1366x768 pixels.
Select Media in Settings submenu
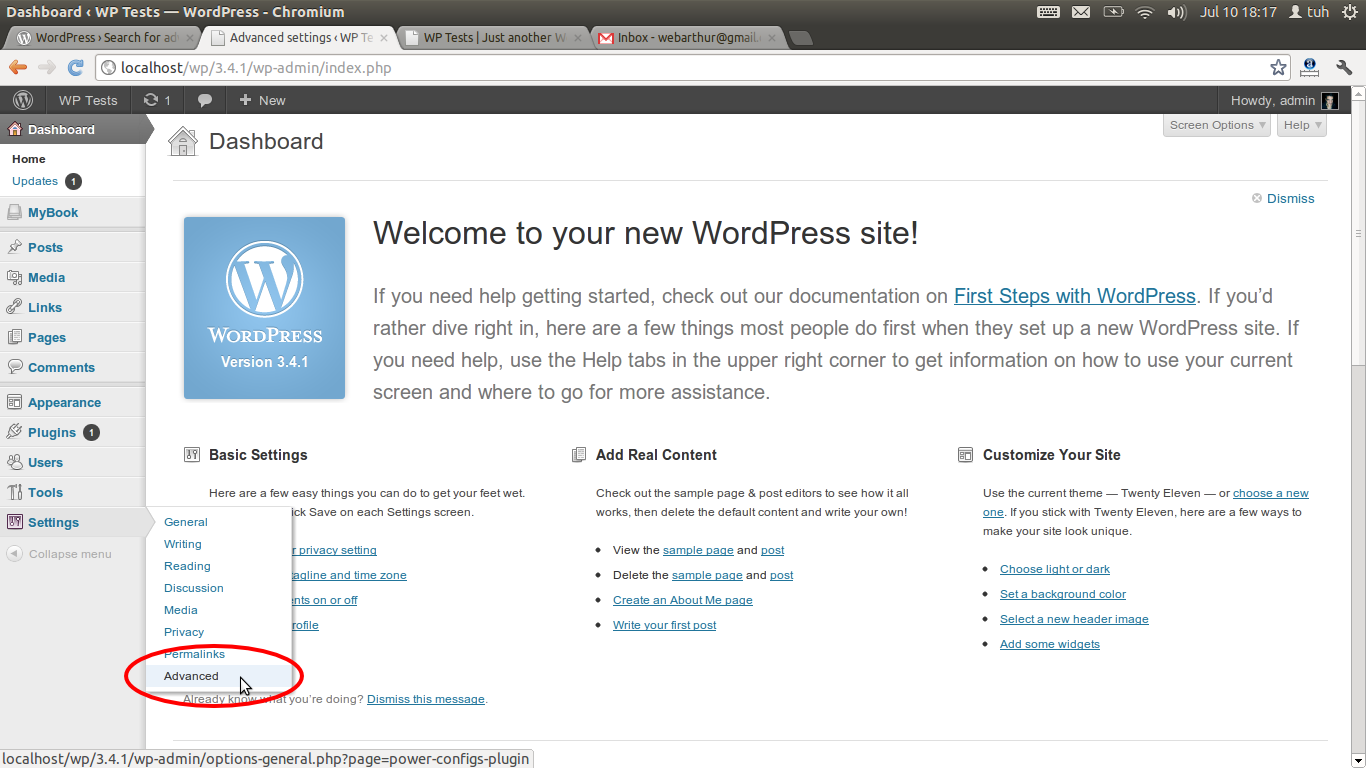pyautogui.click(x=181, y=610)
